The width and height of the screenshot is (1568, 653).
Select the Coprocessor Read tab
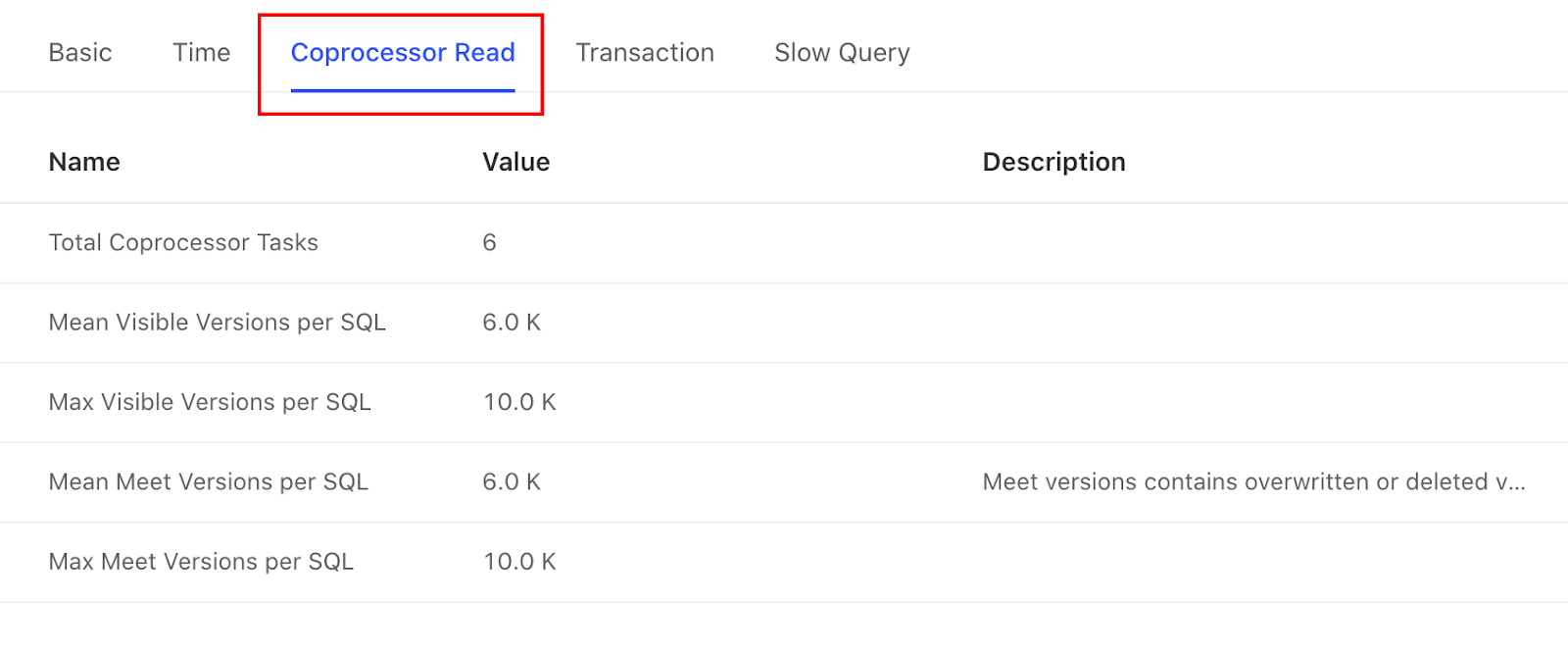[x=403, y=53]
